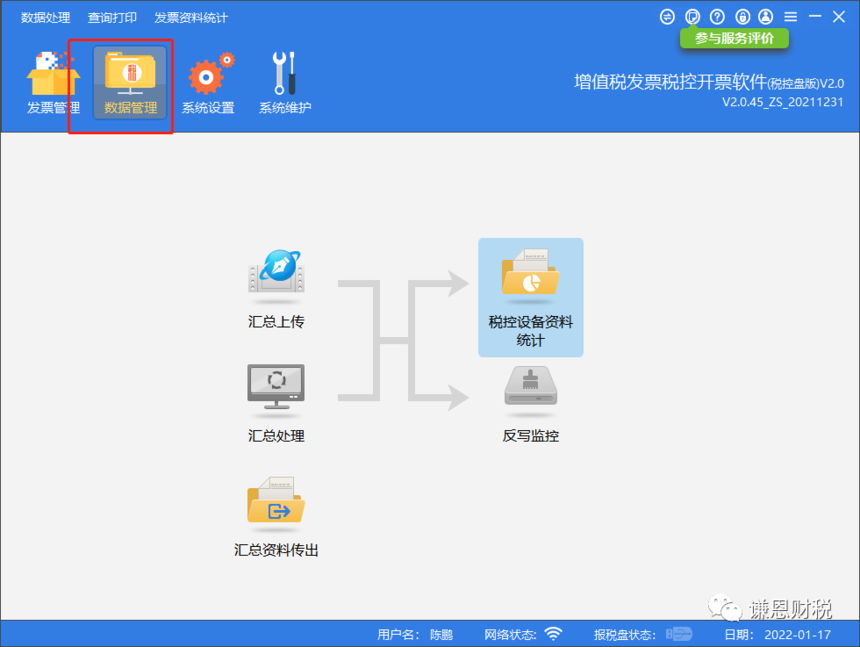This screenshot has height=647, width=860.
Task: Click the 网络状态 label
Action: pyautogui.click(x=510, y=635)
